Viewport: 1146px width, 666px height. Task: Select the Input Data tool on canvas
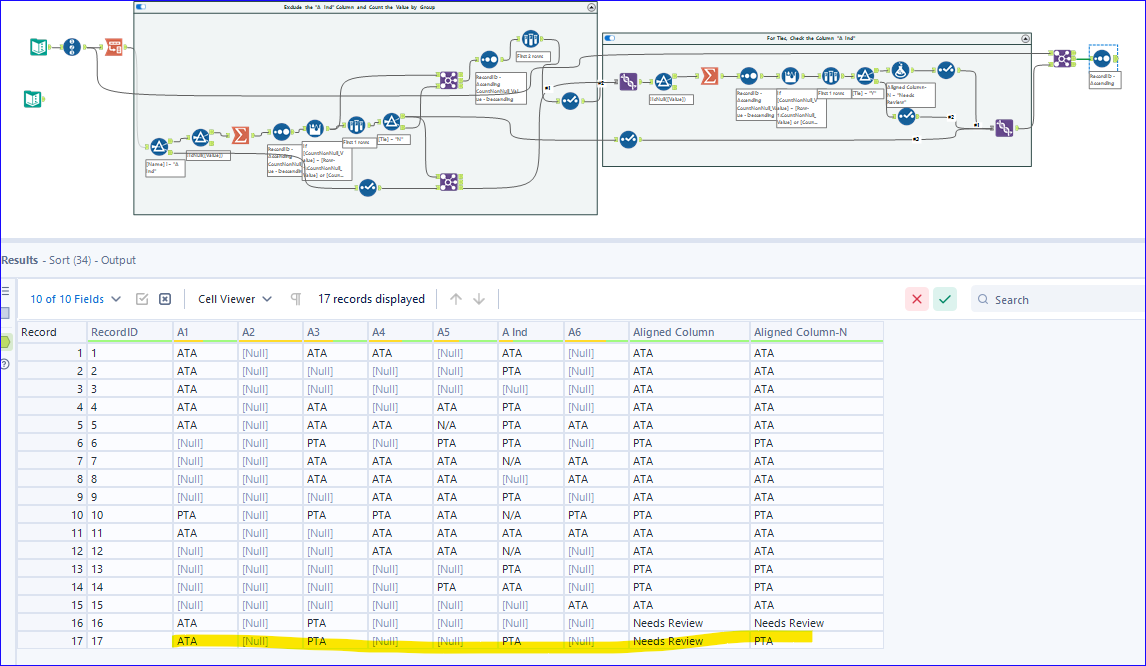click(x=39, y=46)
